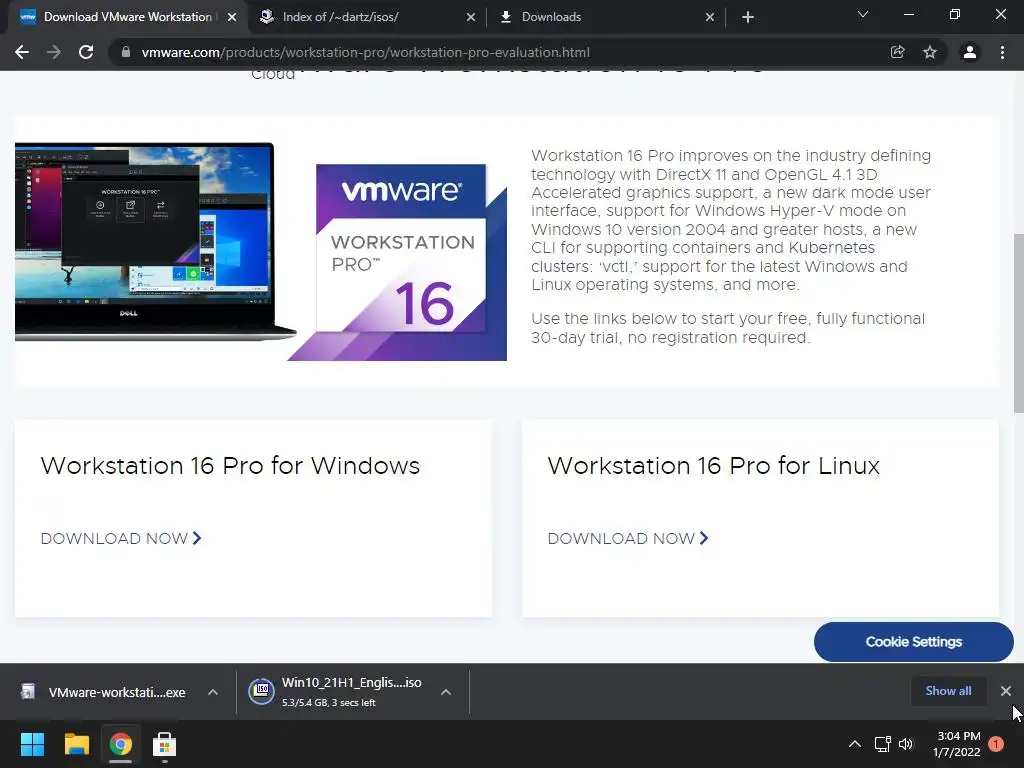The image size is (1024, 768).
Task: Expand options for VMware-workstation exe download
Action: pos(213,692)
